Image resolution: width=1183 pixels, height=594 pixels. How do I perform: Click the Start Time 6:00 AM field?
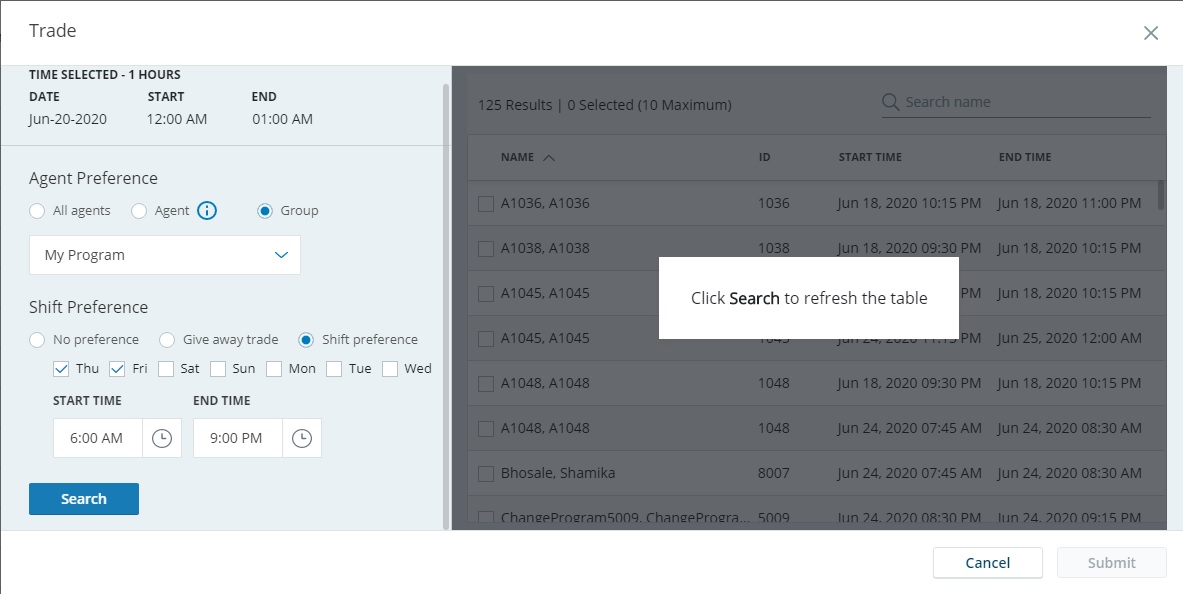pyautogui.click(x=98, y=438)
